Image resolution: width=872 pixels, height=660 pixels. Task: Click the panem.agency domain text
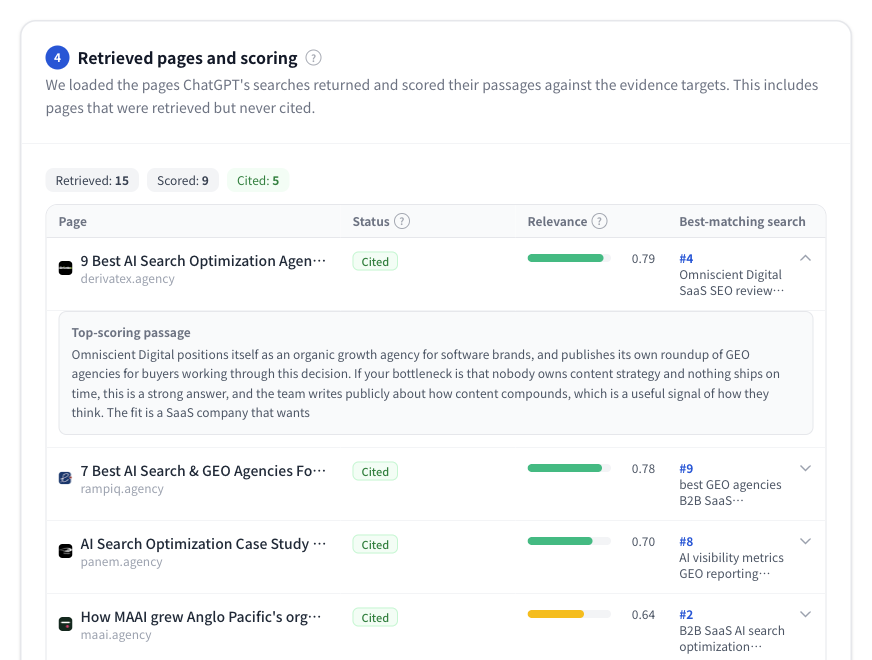122,562
